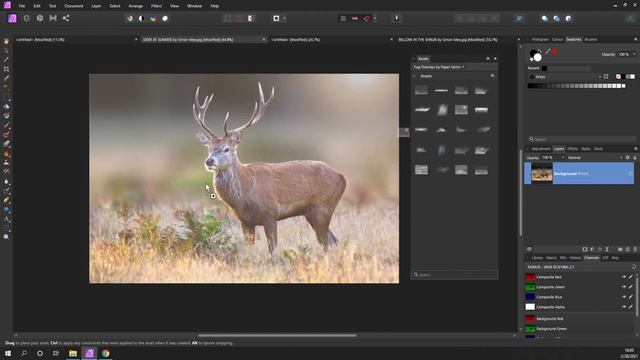Open Windows Start menu
Image resolution: width=640 pixels, height=360 pixels.
[x=8, y=353]
